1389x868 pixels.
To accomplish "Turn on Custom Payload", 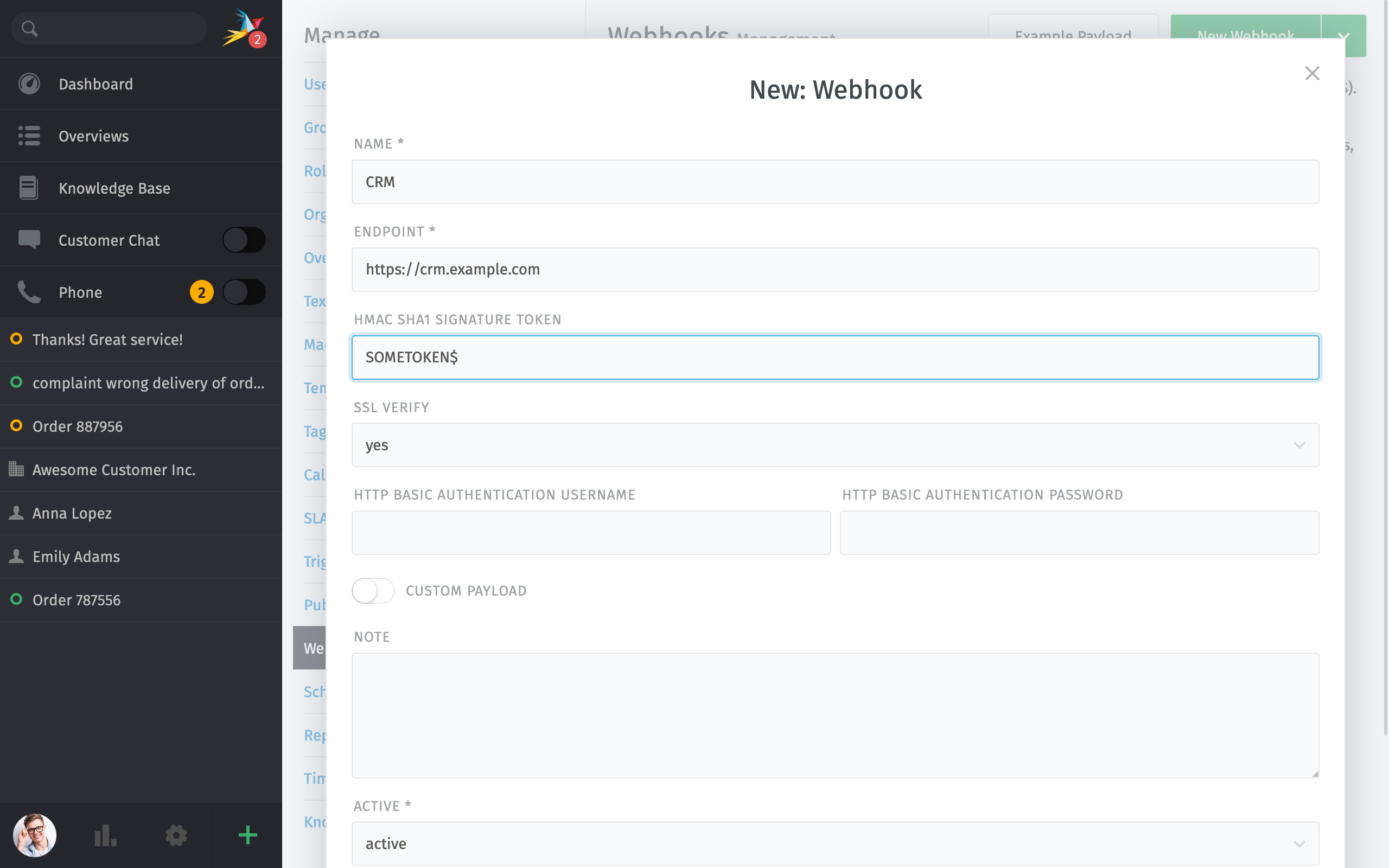I will coord(373,590).
